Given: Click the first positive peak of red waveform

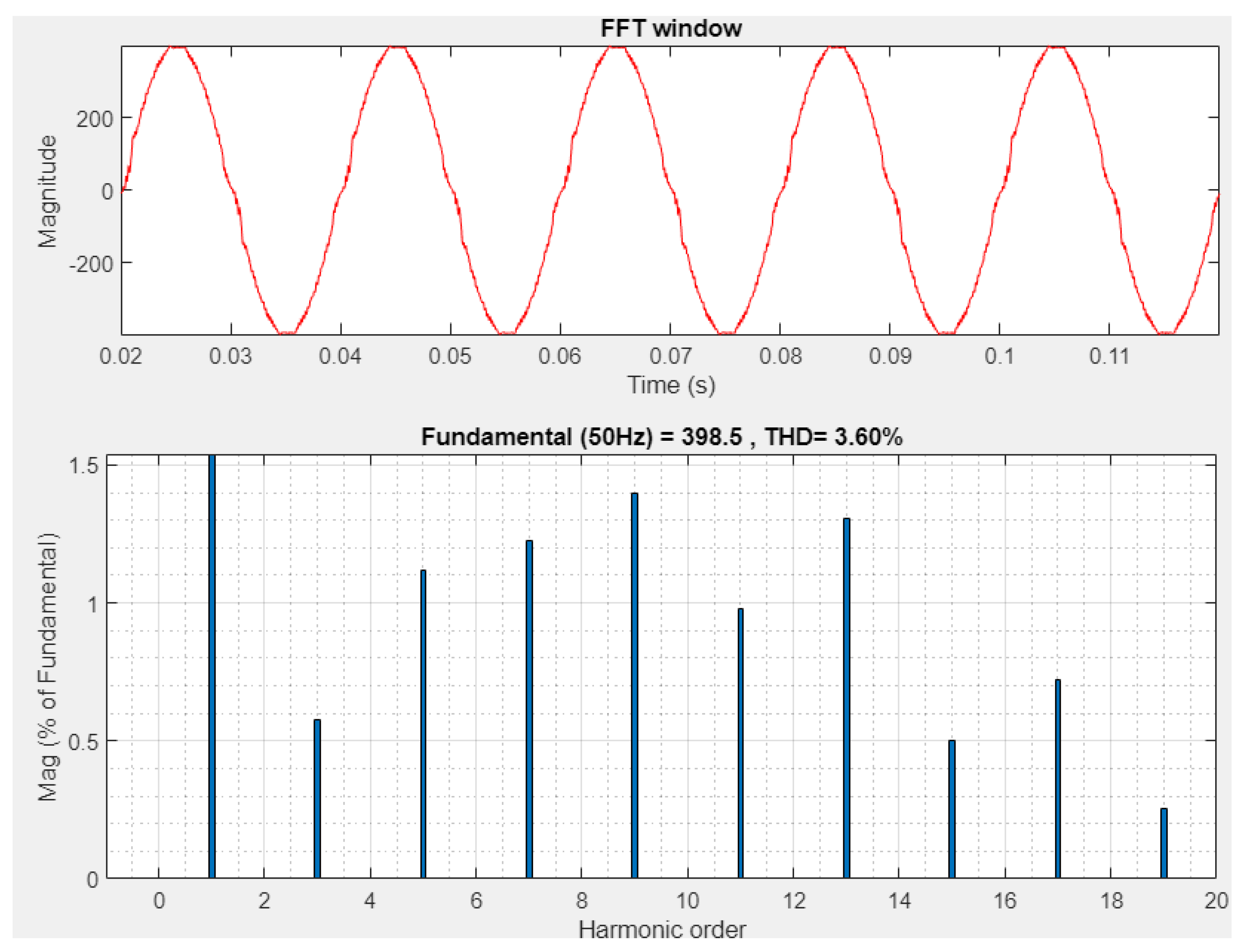Looking at the screenshot, I should 178,48.
